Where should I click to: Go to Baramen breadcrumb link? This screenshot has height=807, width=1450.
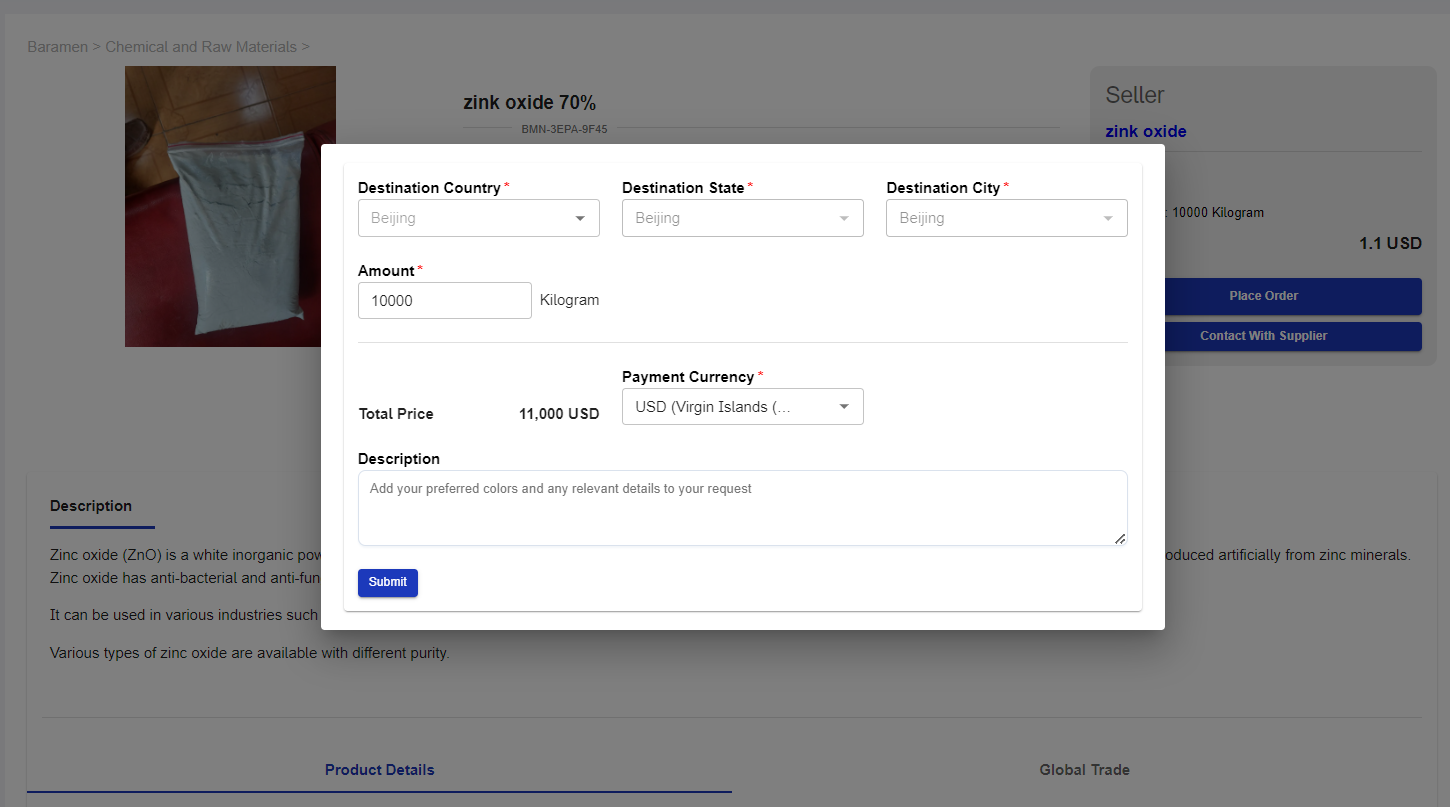pos(57,47)
